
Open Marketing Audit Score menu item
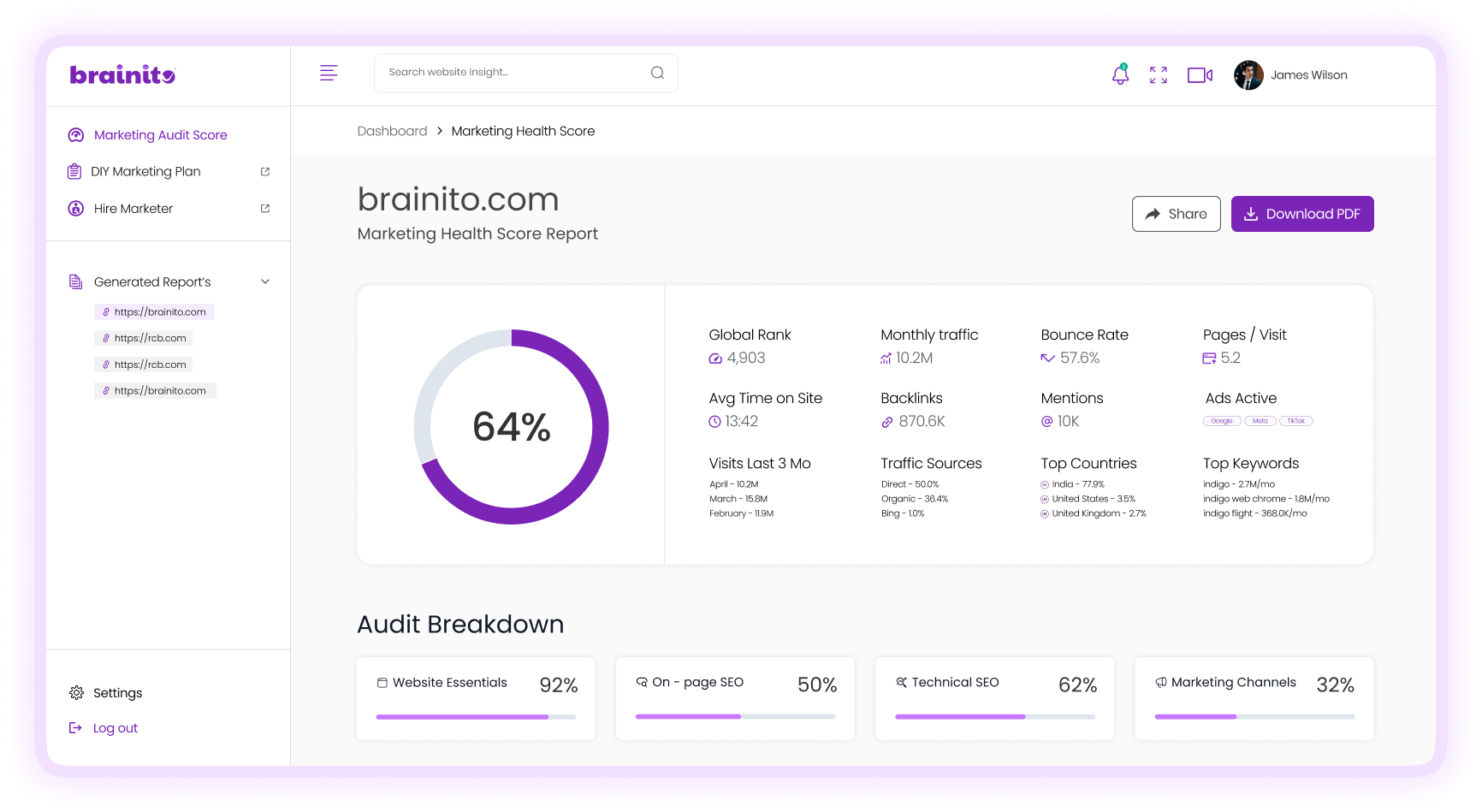tap(161, 135)
